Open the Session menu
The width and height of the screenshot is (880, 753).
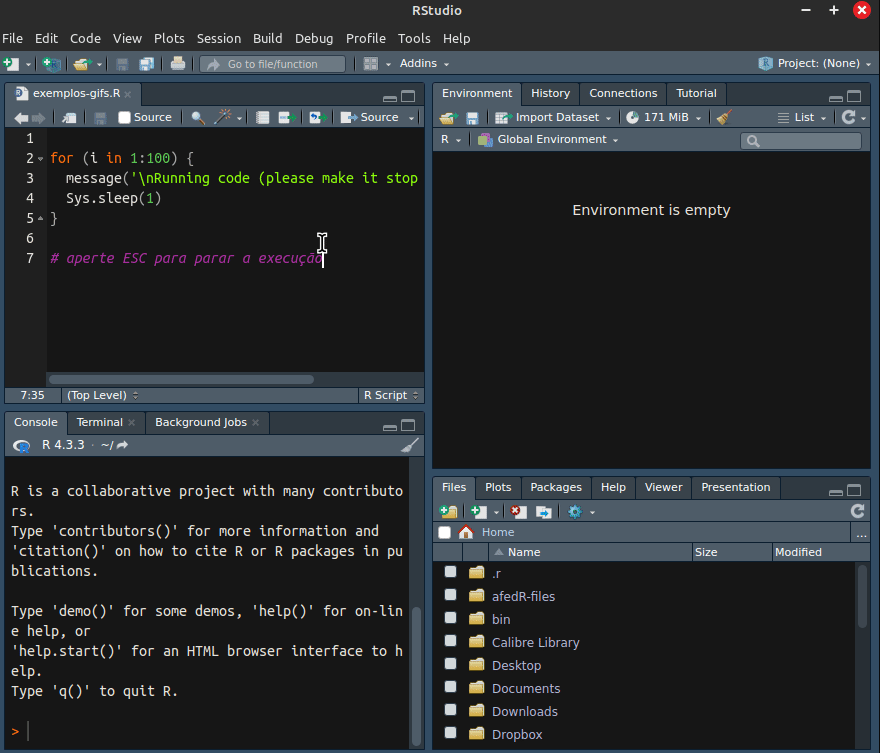pyautogui.click(x=218, y=38)
